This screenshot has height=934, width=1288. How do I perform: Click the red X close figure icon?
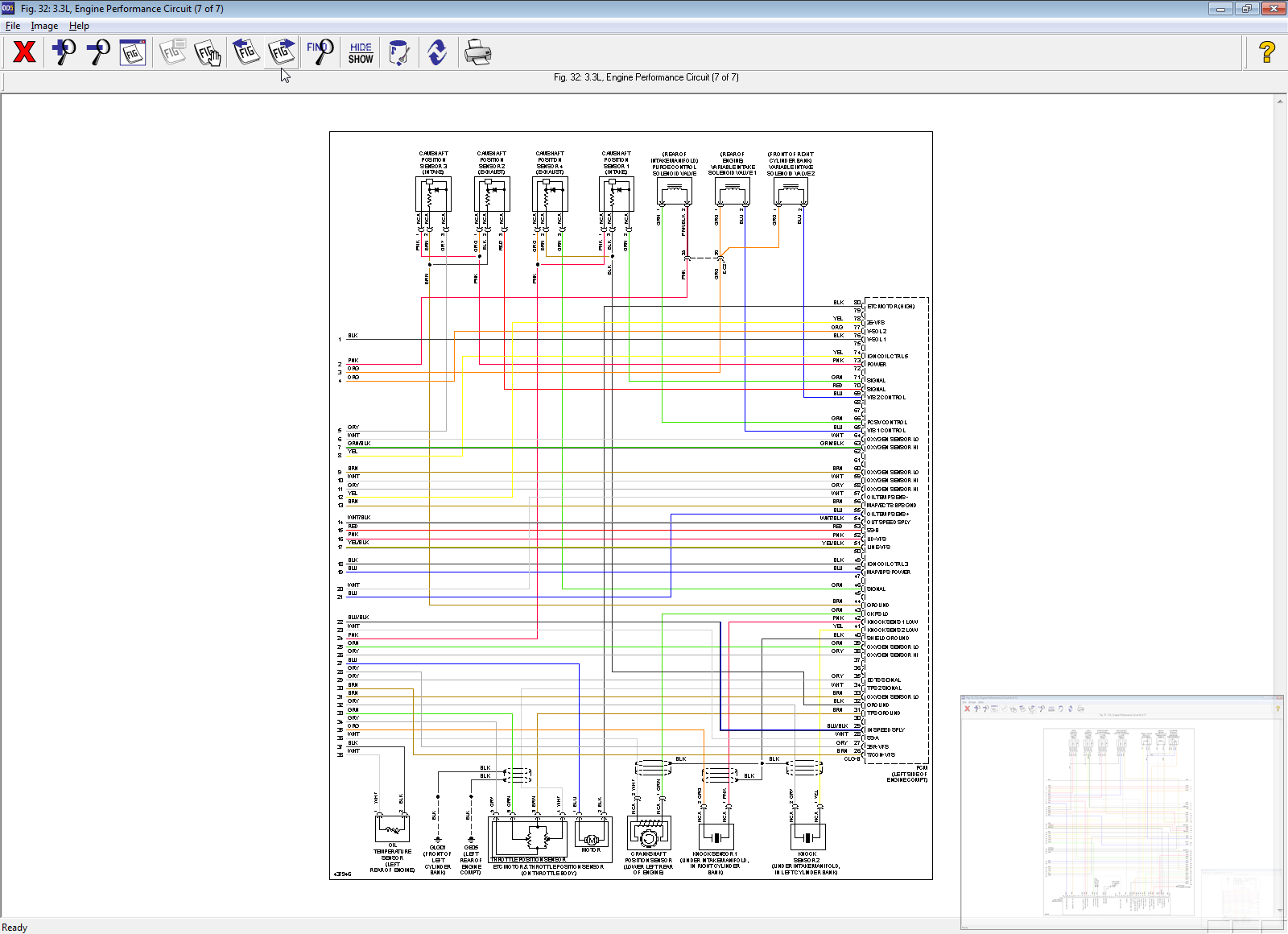[25, 52]
